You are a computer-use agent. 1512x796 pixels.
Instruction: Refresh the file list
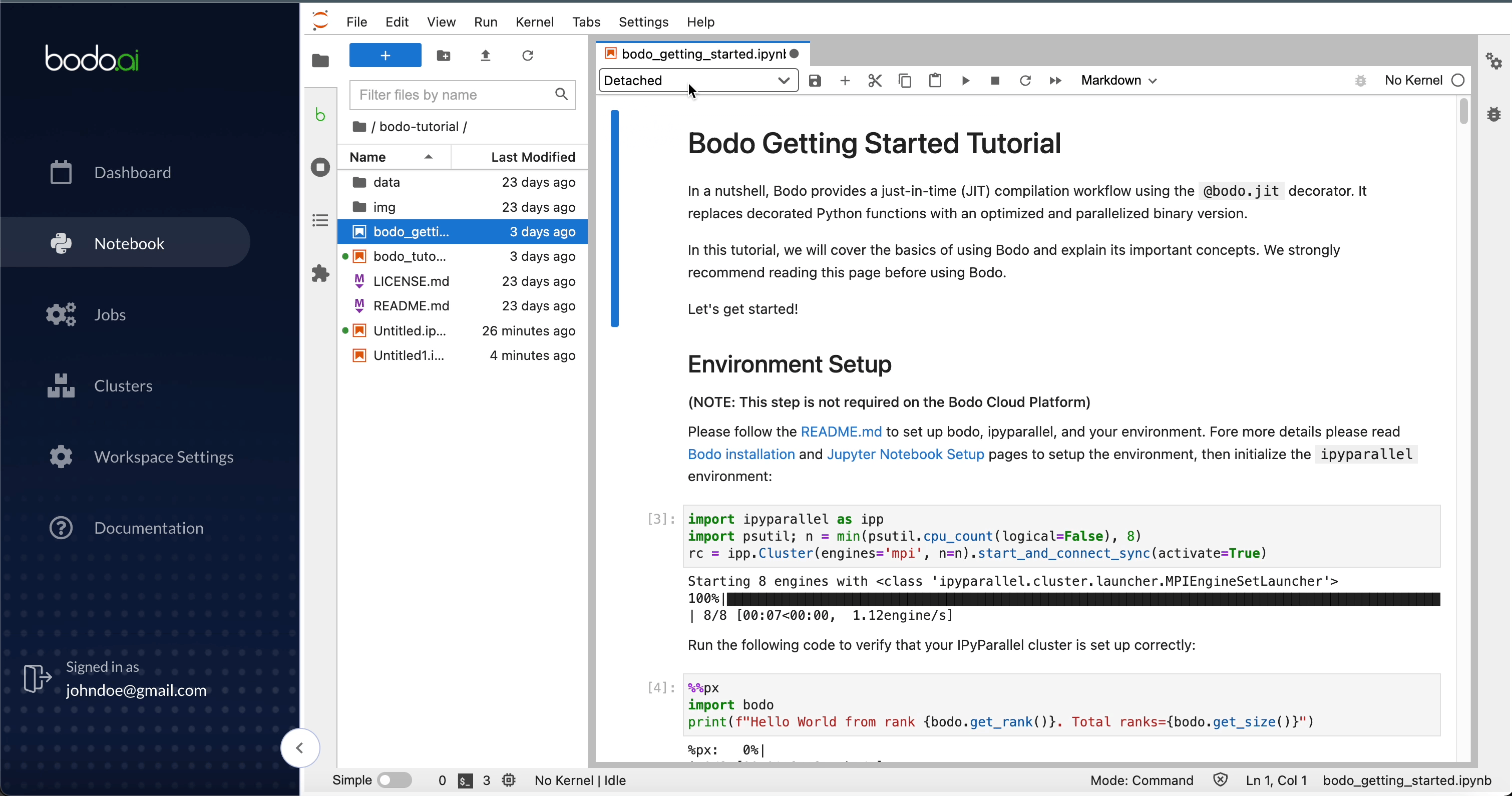point(528,56)
